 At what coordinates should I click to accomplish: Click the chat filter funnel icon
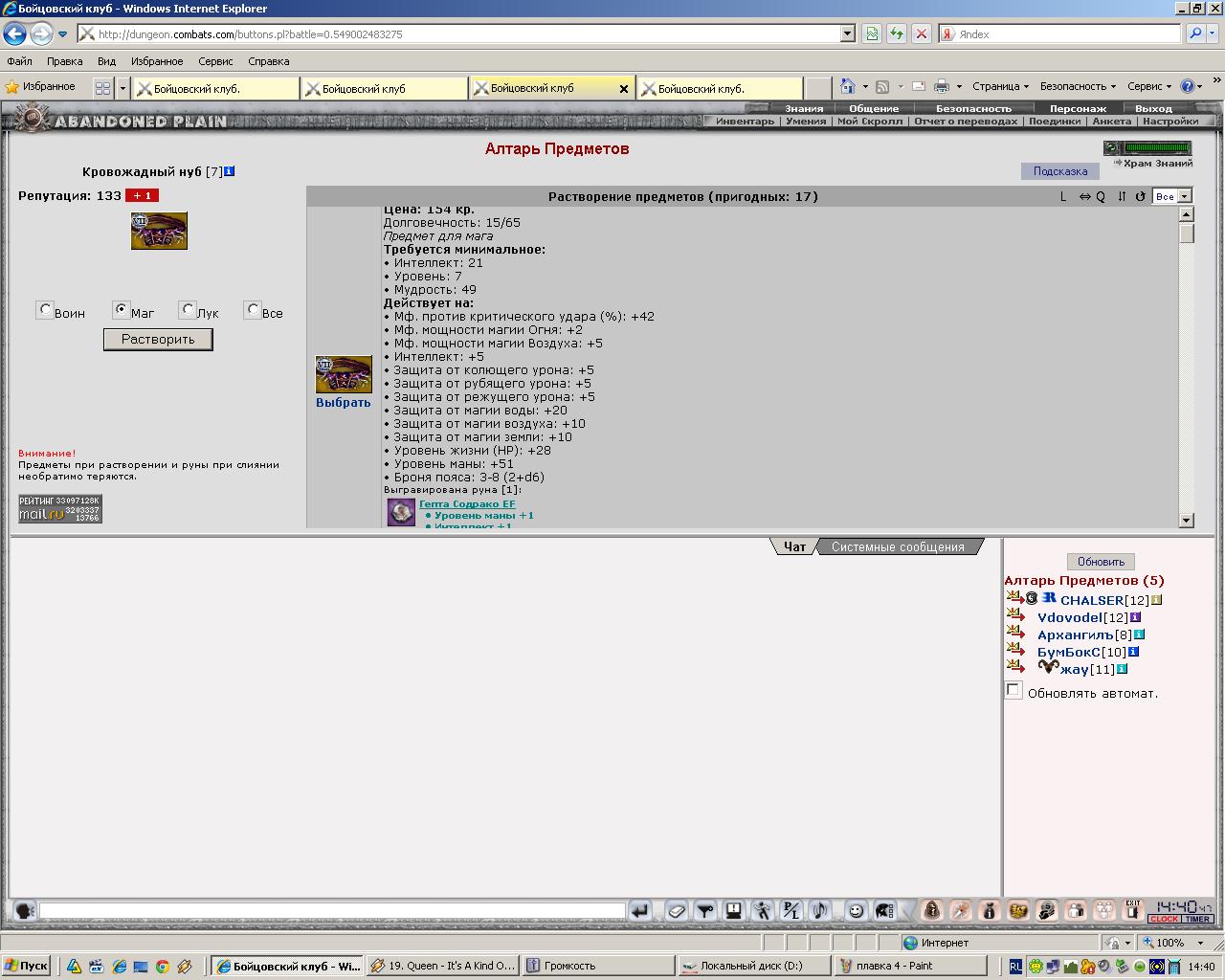click(705, 911)
